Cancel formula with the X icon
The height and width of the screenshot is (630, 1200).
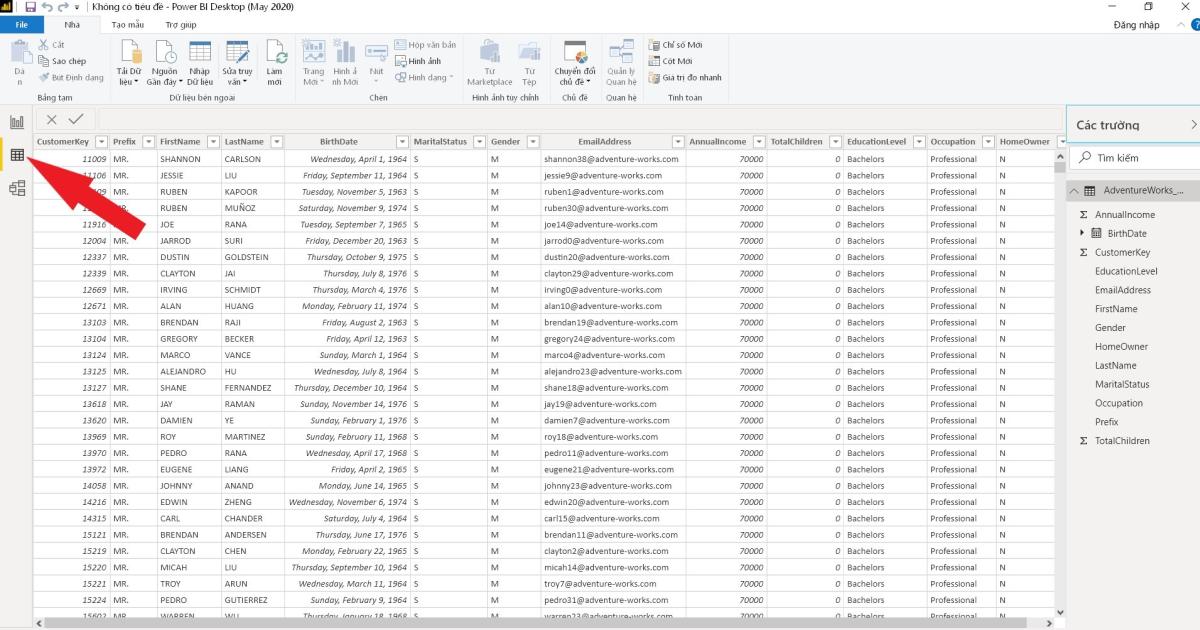pyautogui.click(x=52, y=119)
